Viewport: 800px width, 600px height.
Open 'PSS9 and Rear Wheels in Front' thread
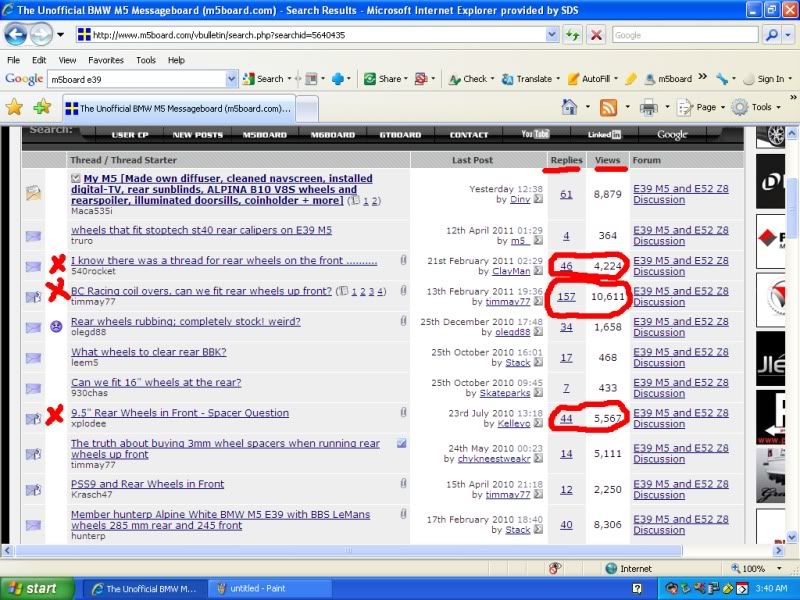click(x=147, y=484)
